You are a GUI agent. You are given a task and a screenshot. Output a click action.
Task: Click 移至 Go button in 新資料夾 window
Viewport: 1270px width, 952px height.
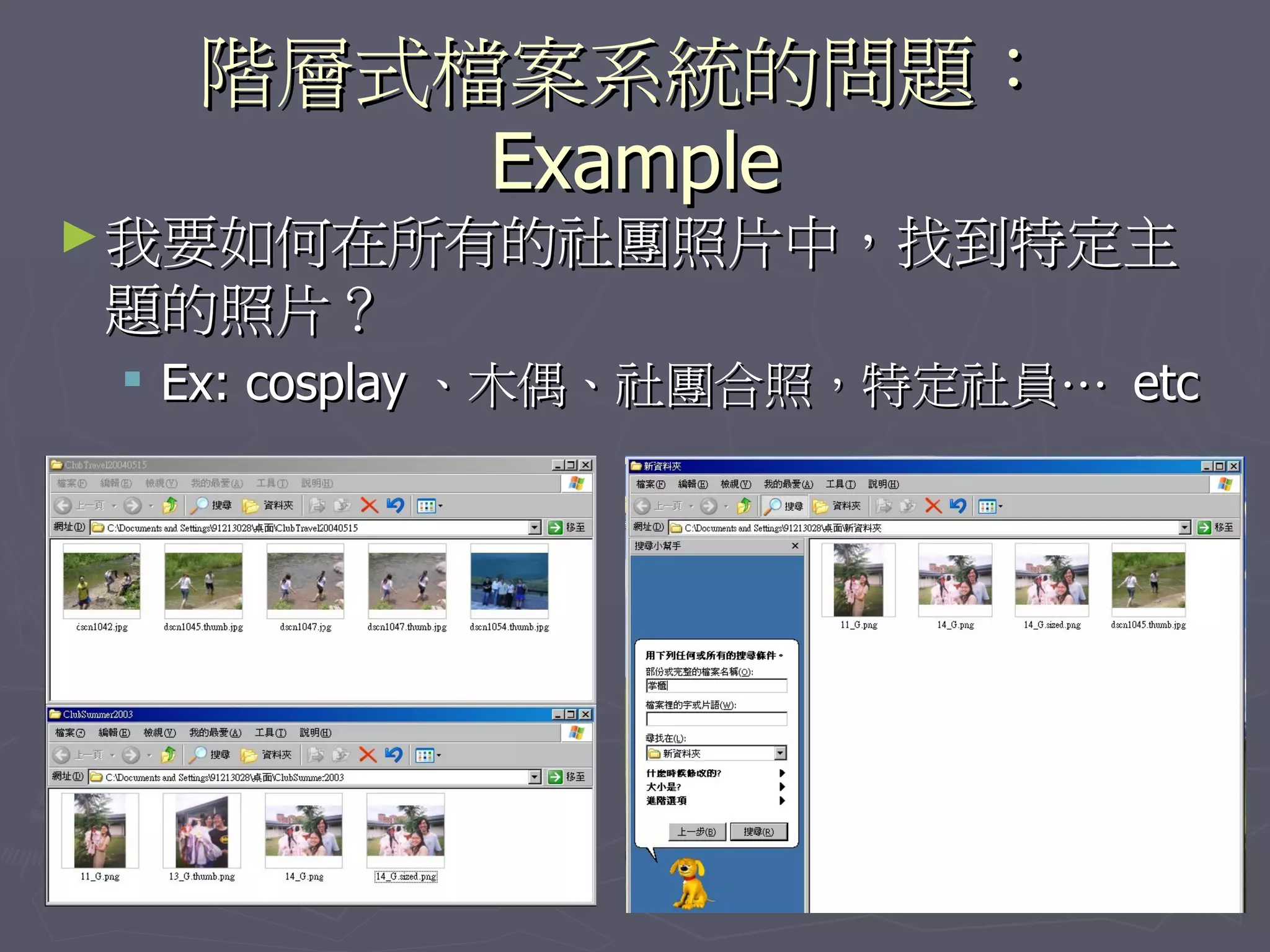point(1215,527)
